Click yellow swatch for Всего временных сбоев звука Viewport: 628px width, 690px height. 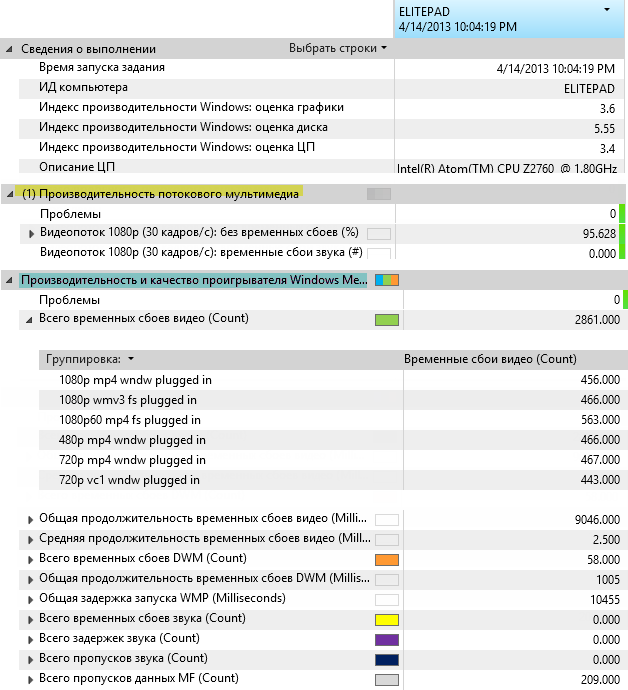pos(387,620)
